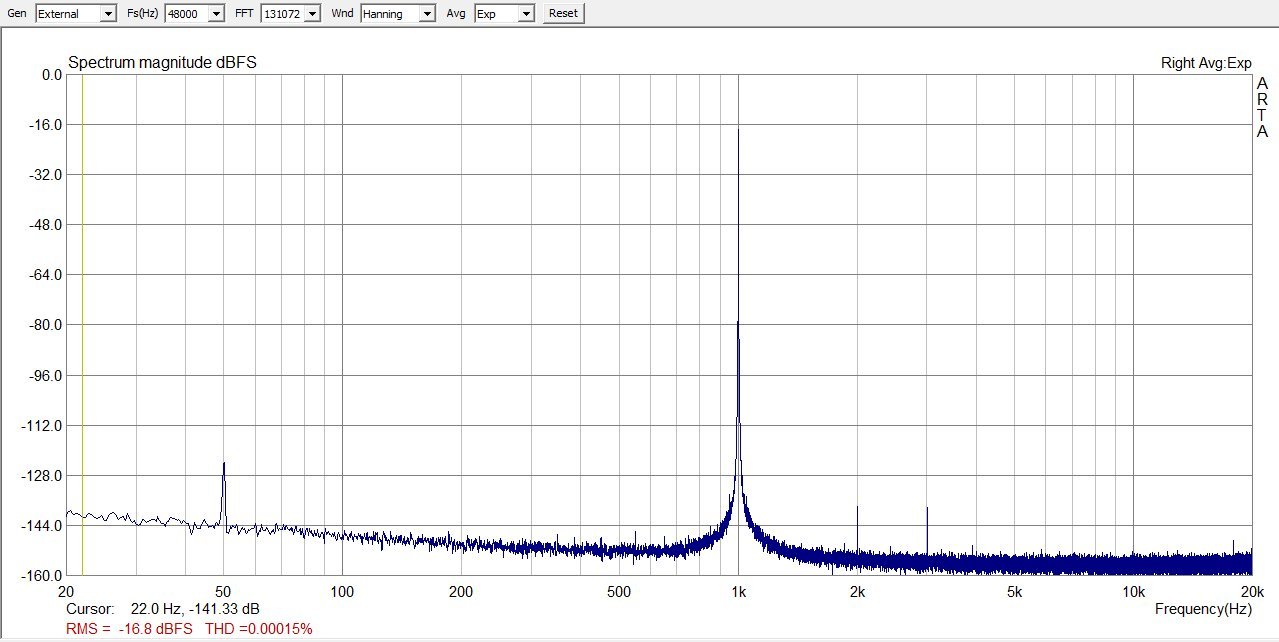1279x642 pixels.
Task: Click the Fs(Hz) combo's dropdown arrow icon
Action: pos(218,13)
